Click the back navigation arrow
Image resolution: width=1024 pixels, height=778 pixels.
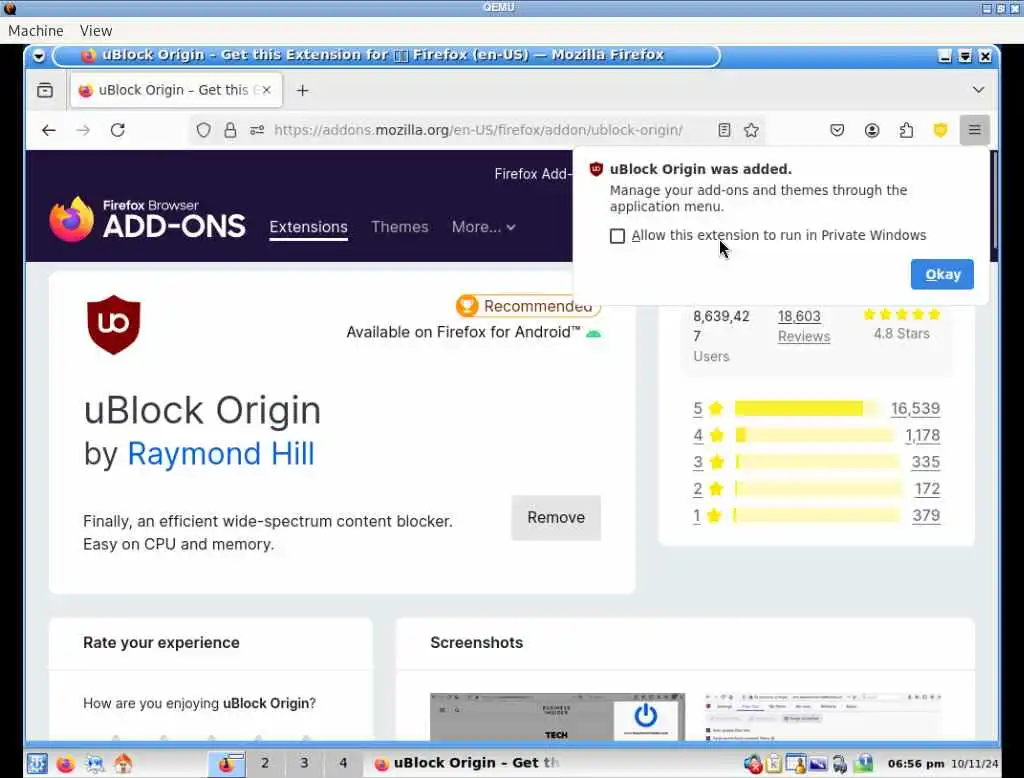[49, 130]
